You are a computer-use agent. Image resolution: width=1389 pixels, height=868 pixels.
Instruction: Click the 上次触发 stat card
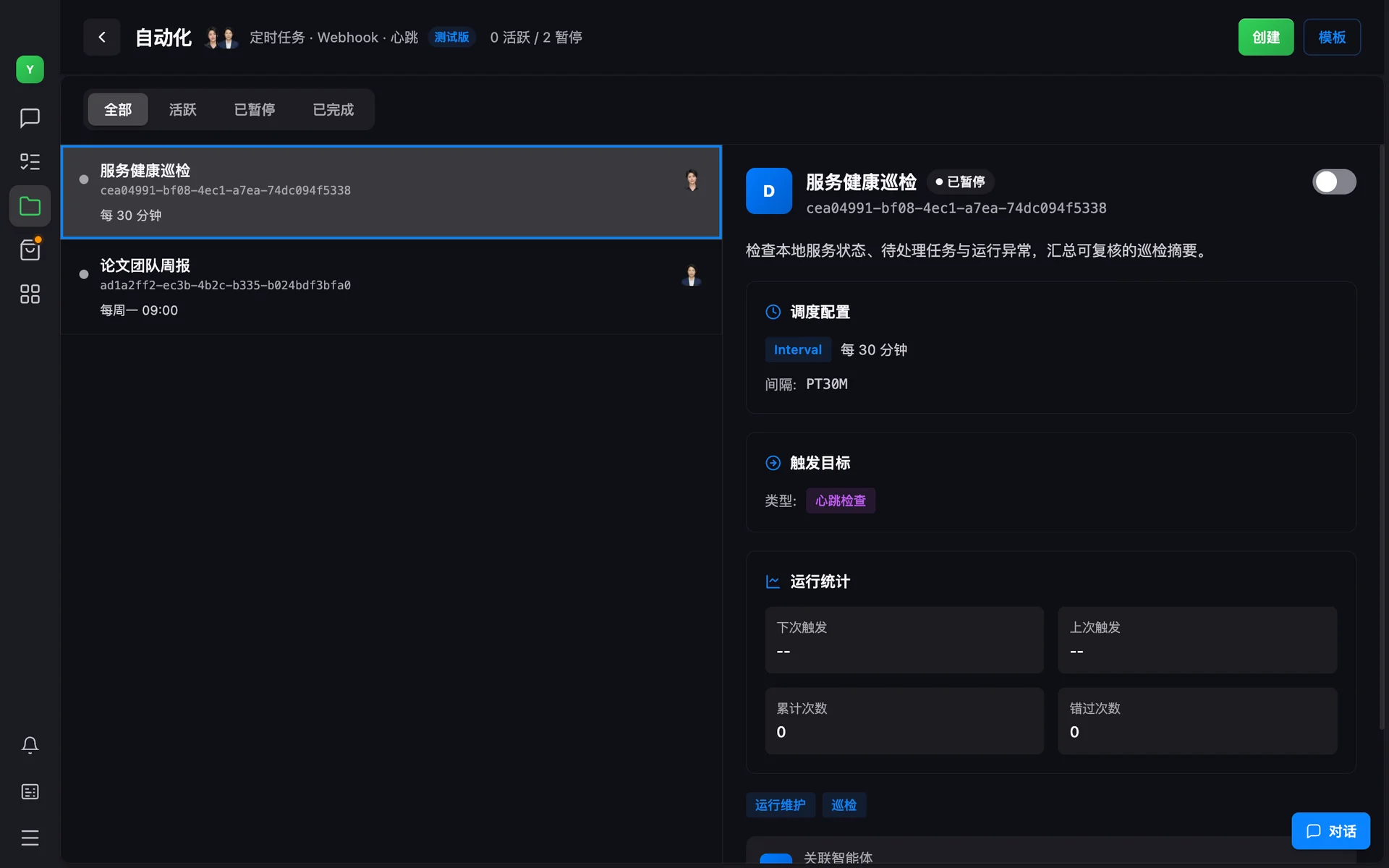(x=1197, y=640)
